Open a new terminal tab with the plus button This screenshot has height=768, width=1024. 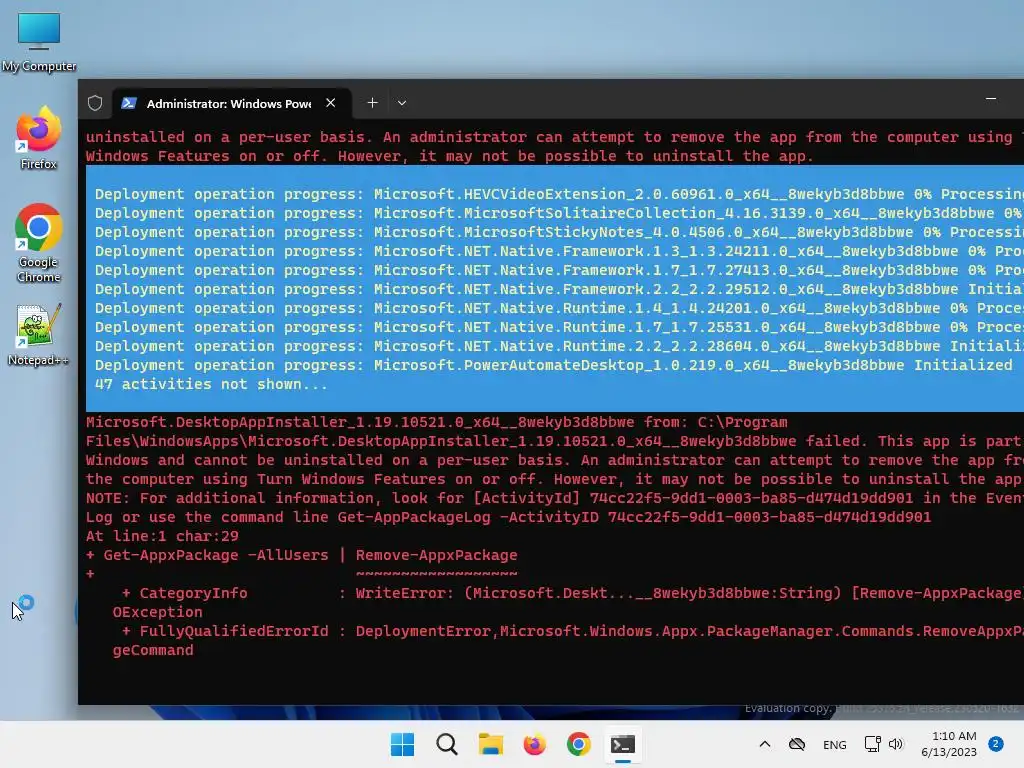[x=372, y=103]
